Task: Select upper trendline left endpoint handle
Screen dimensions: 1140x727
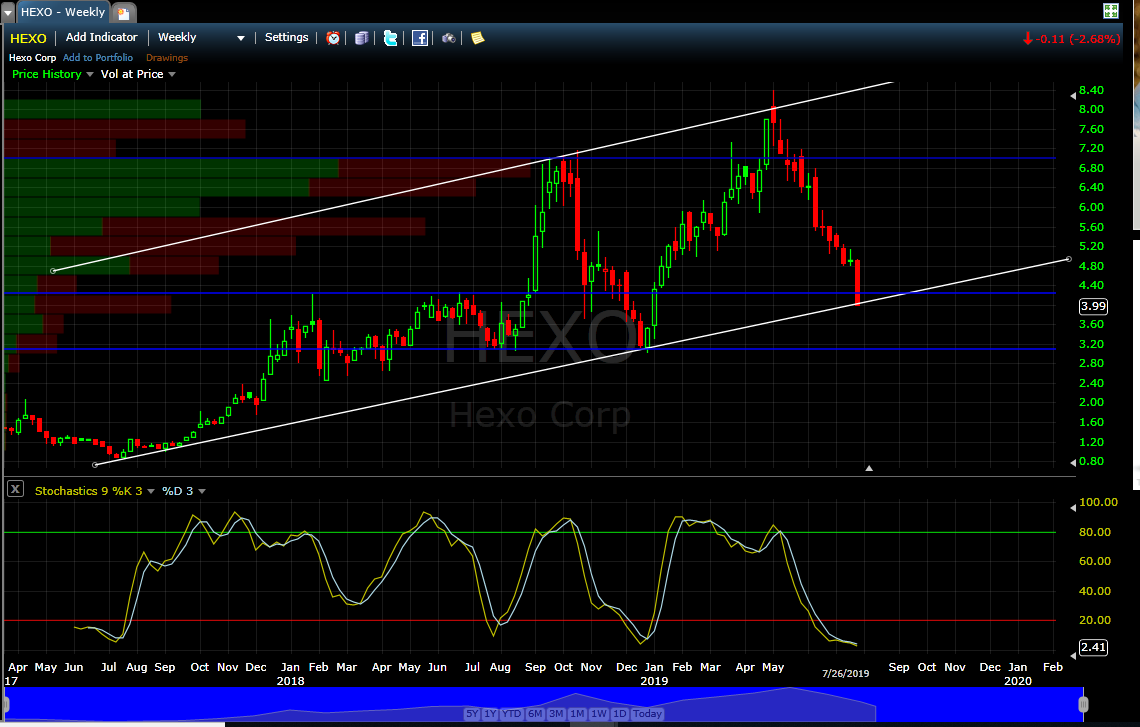Action: point(53,271)
